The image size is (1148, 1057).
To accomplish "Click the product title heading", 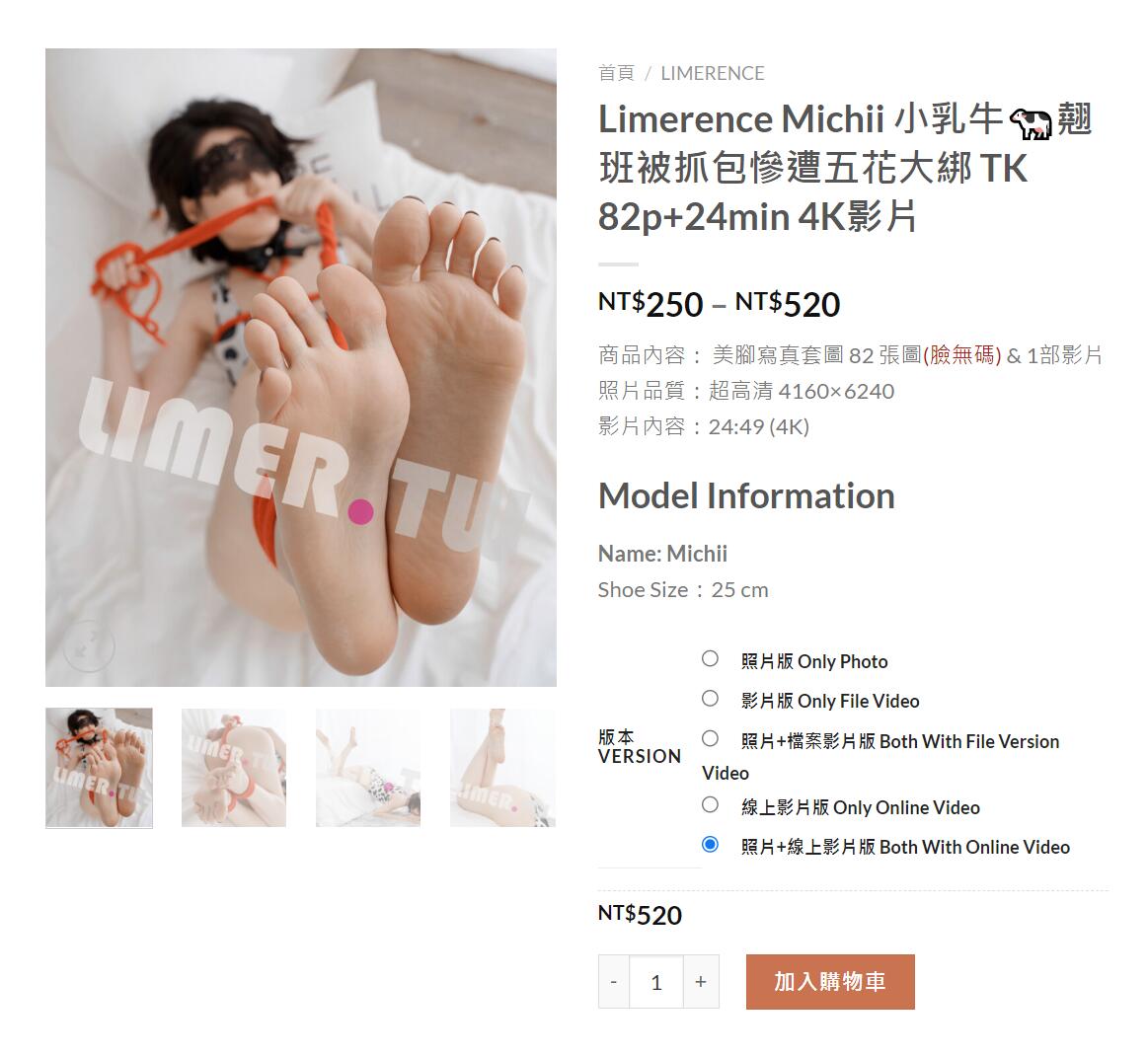I will coord(846,168).
